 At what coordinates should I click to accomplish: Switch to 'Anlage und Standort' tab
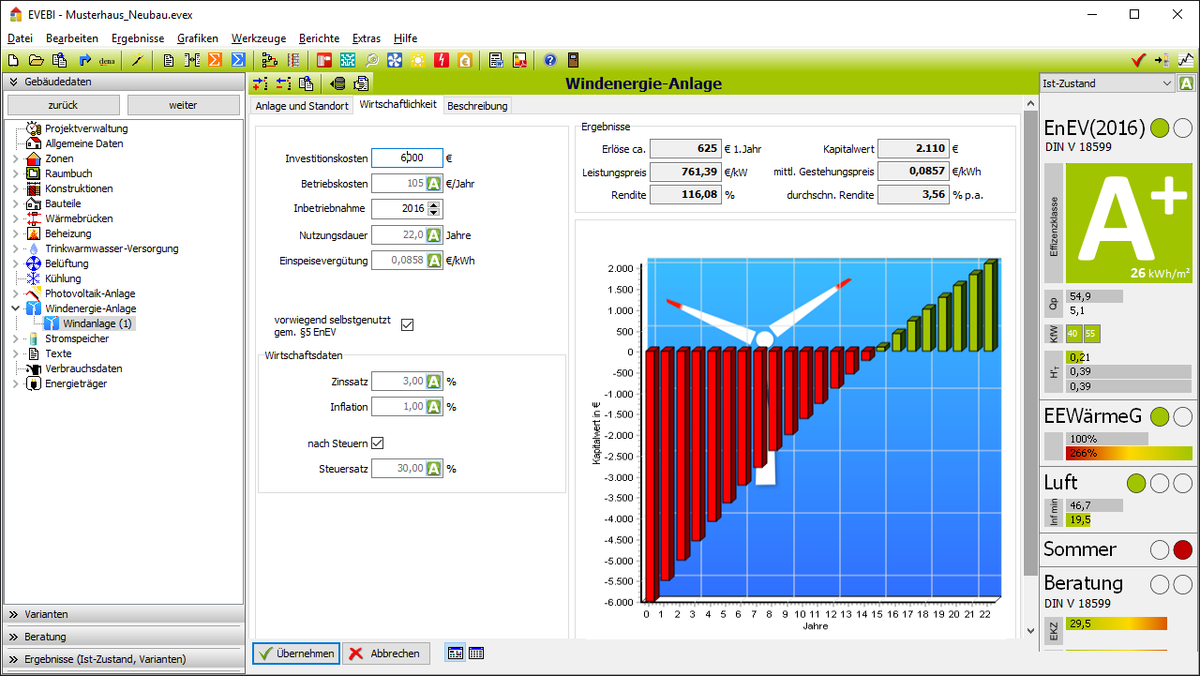point(302,105)
